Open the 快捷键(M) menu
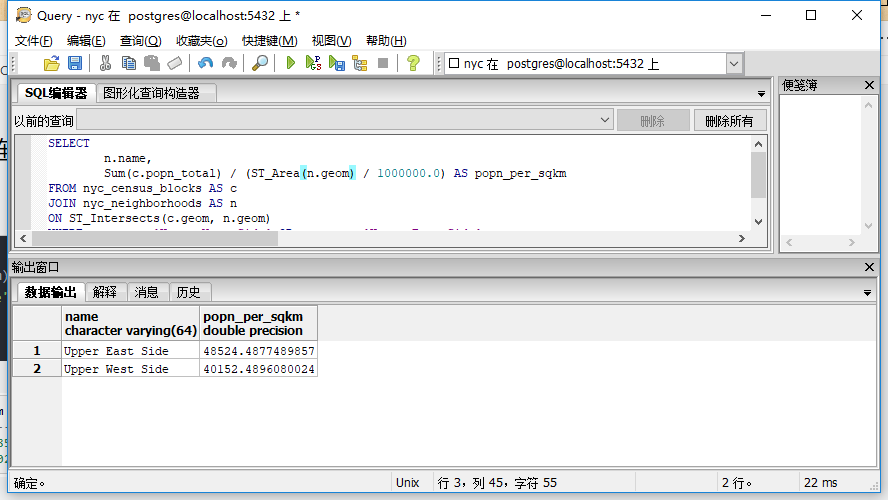The width and height of the screenshot is (888, 500). tap(270, 41)
